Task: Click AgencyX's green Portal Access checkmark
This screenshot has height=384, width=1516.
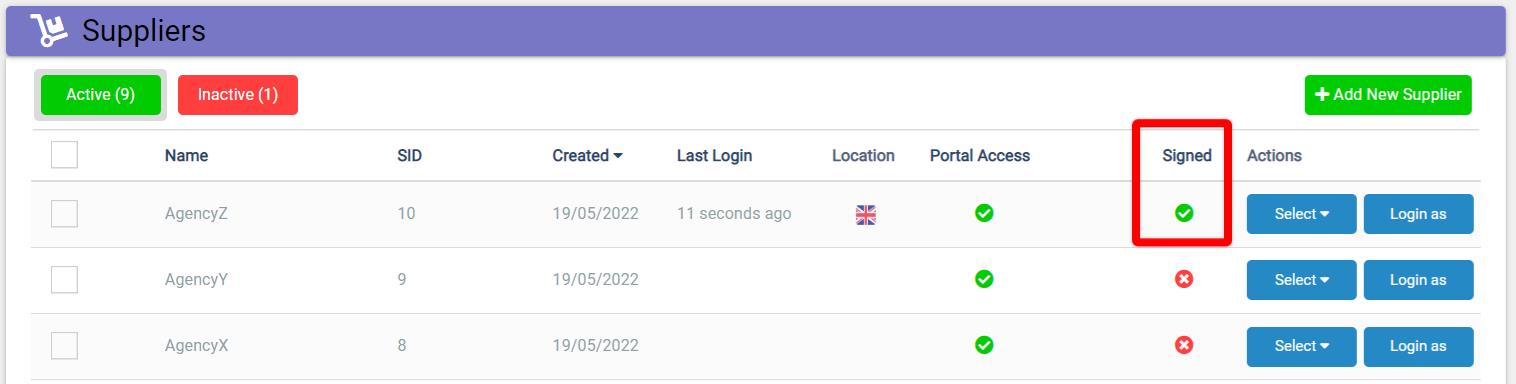Action: [984, 345]
